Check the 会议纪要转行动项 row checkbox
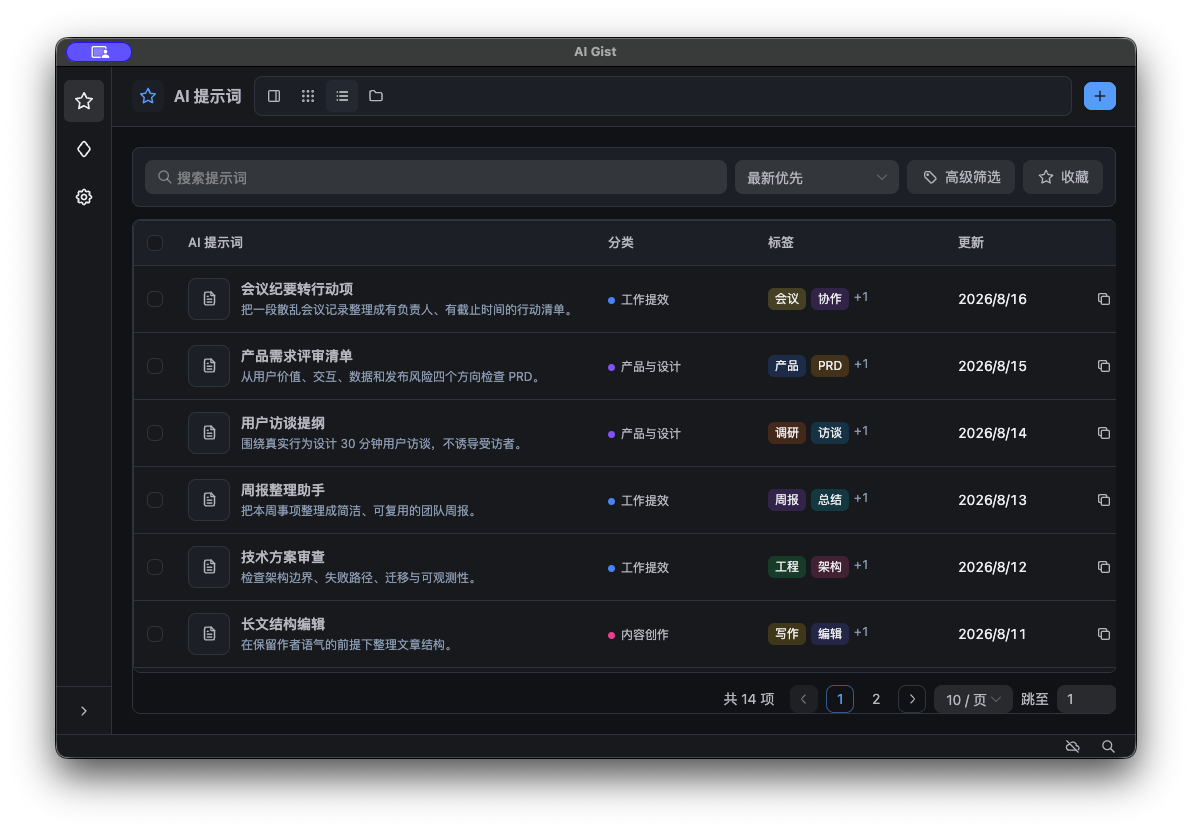The image size is (1192, 832). tap(155, 299)
